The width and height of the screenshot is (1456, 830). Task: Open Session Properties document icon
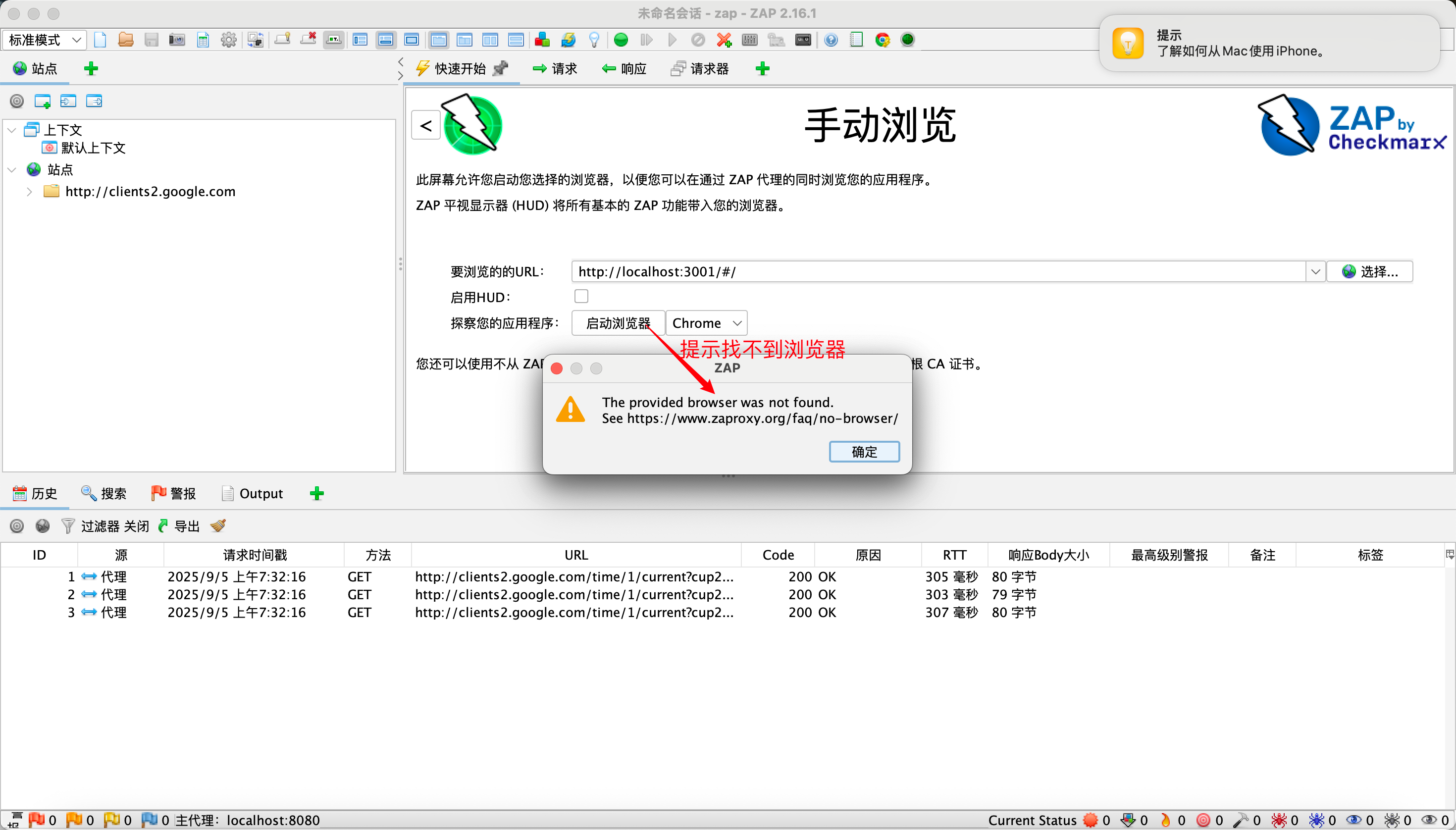click(203, 40)
